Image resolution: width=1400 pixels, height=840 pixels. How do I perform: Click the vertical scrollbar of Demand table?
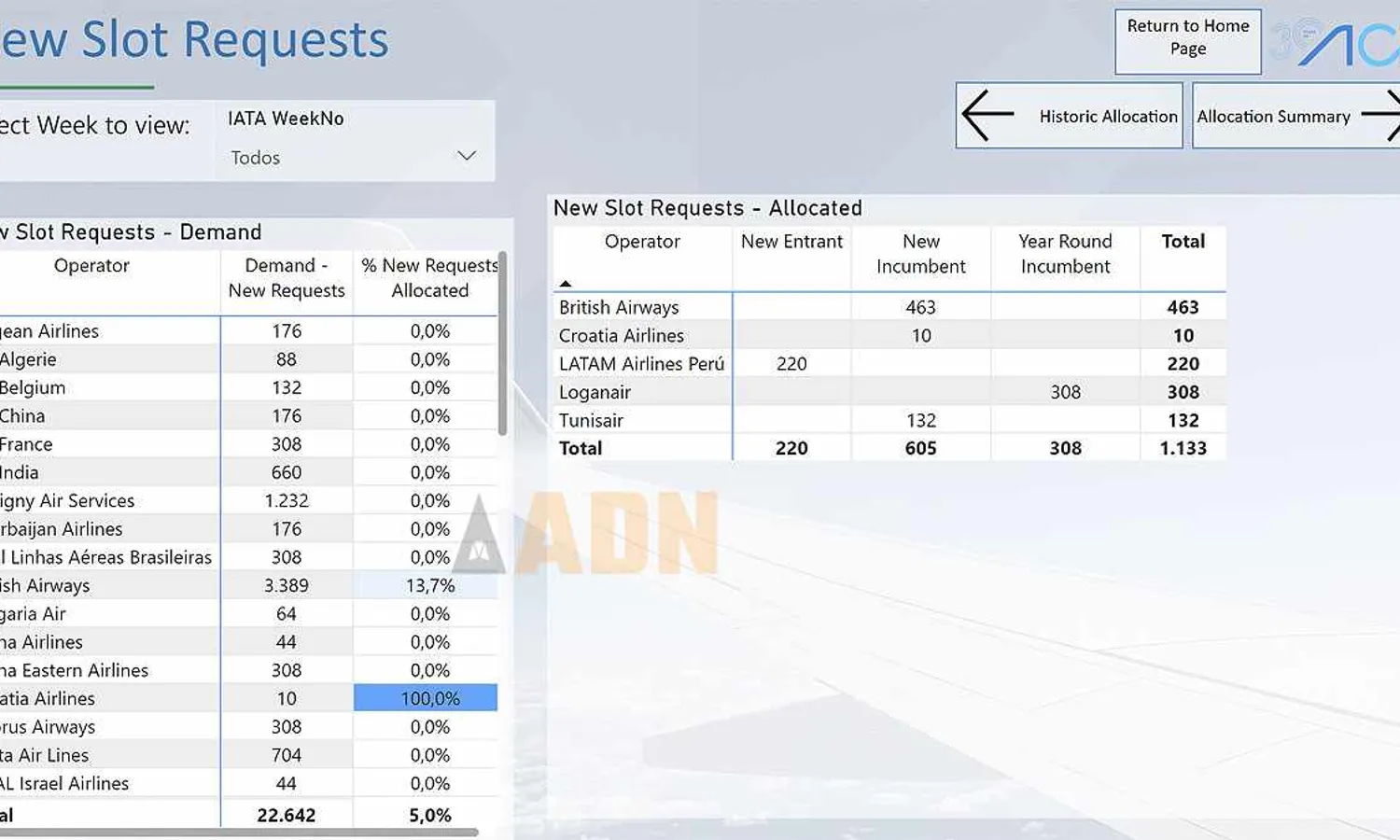coord(502,345)
